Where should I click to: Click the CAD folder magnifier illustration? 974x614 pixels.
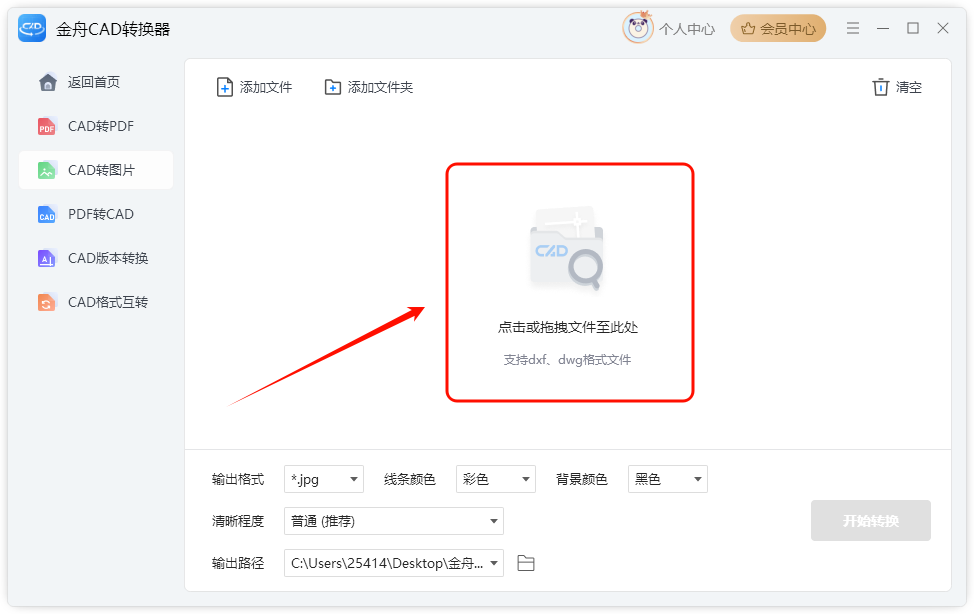pyautogui.click(x=567, y=249)
